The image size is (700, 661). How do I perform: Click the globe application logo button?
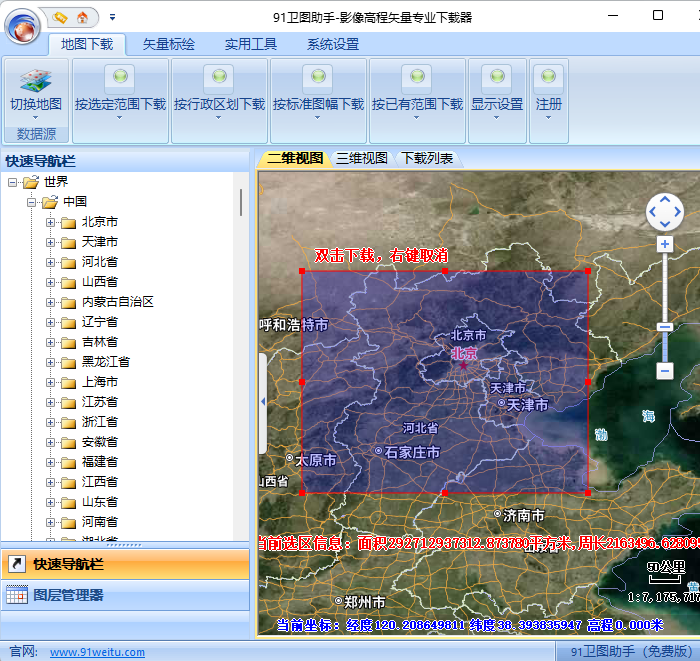[22, 27]
